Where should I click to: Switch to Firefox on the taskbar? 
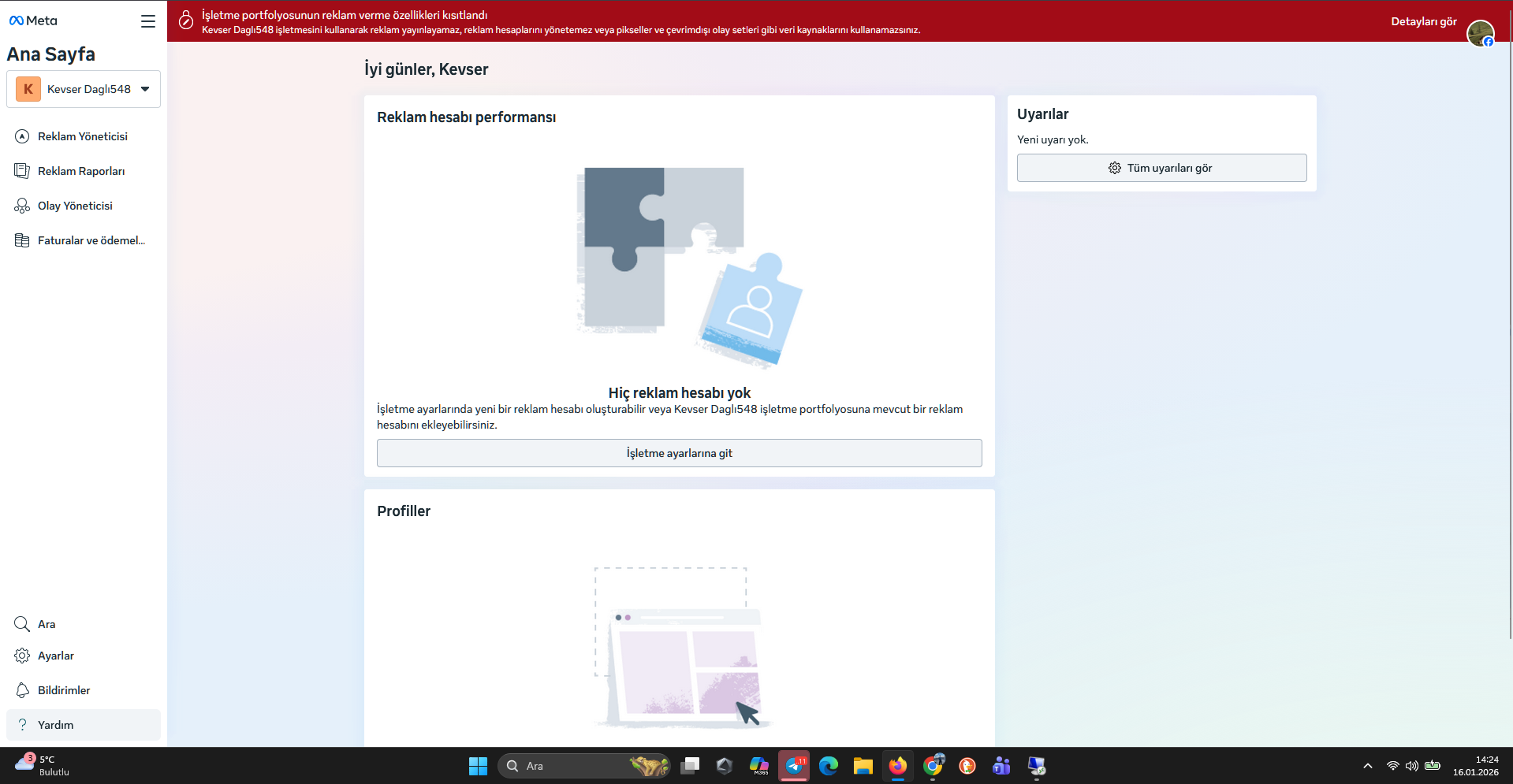[898, 766]
